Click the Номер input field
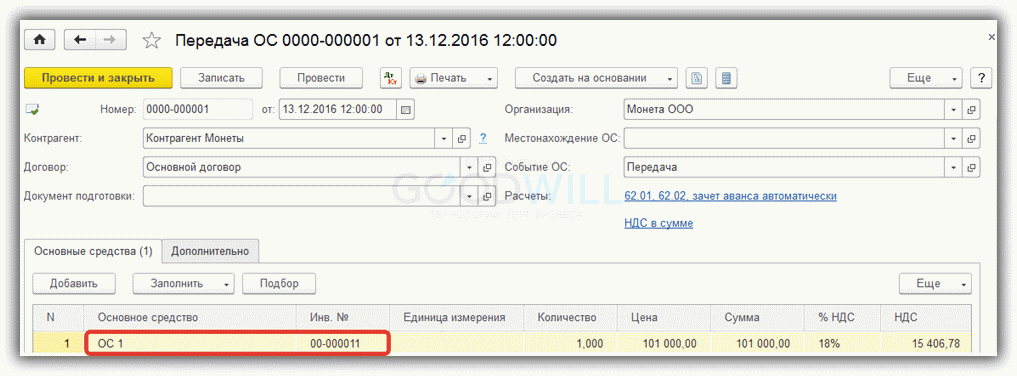The height and width of the screenshot is (376, 1017). pyautogui.click(x=198, y=110)
